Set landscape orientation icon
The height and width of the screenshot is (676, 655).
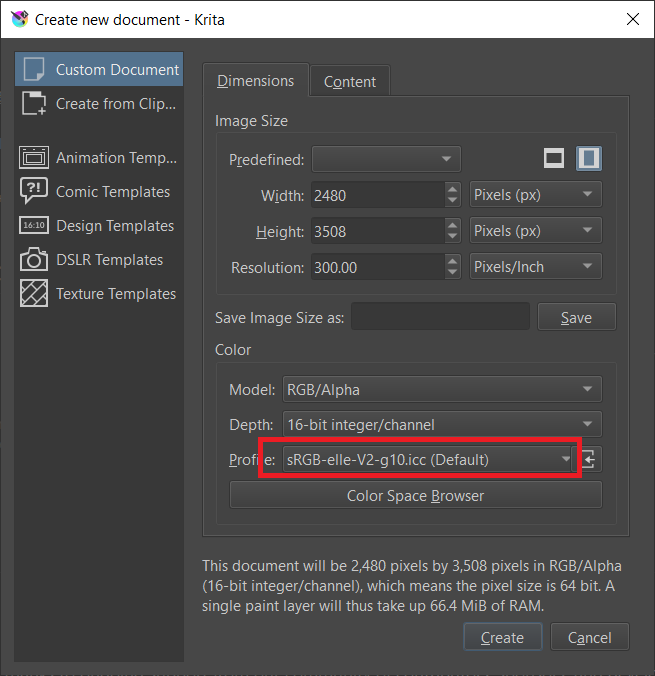click(x=554, y=158)
